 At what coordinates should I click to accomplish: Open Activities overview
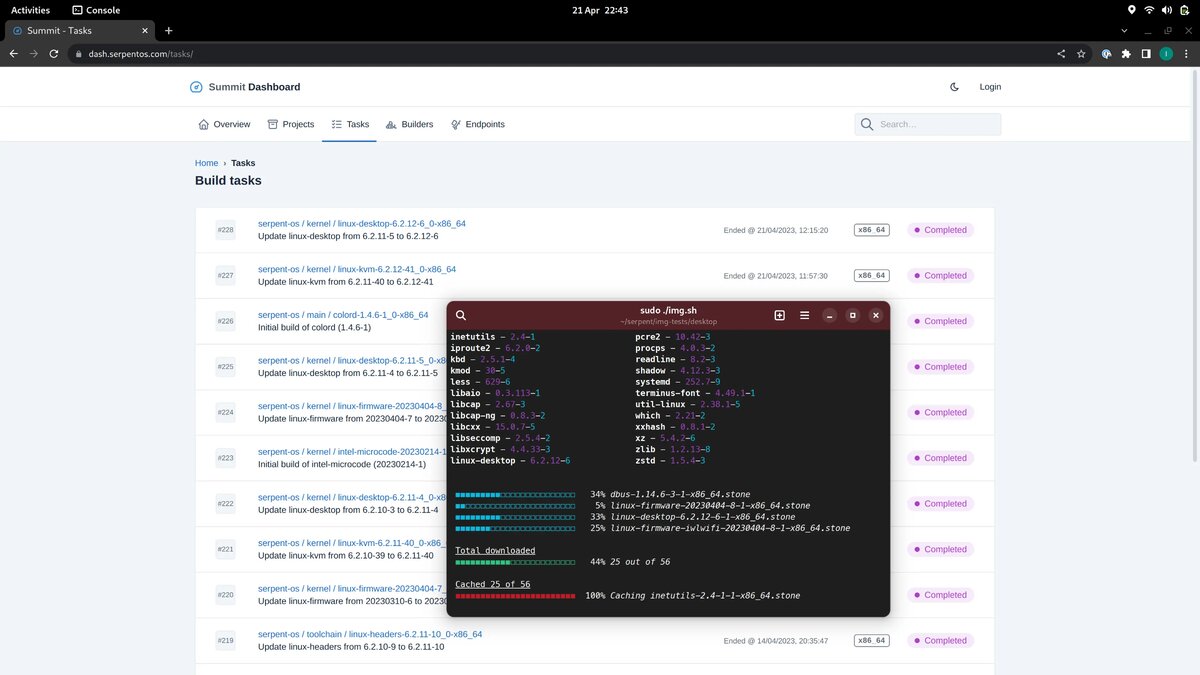pyautogui.click(x=30, y=10)
